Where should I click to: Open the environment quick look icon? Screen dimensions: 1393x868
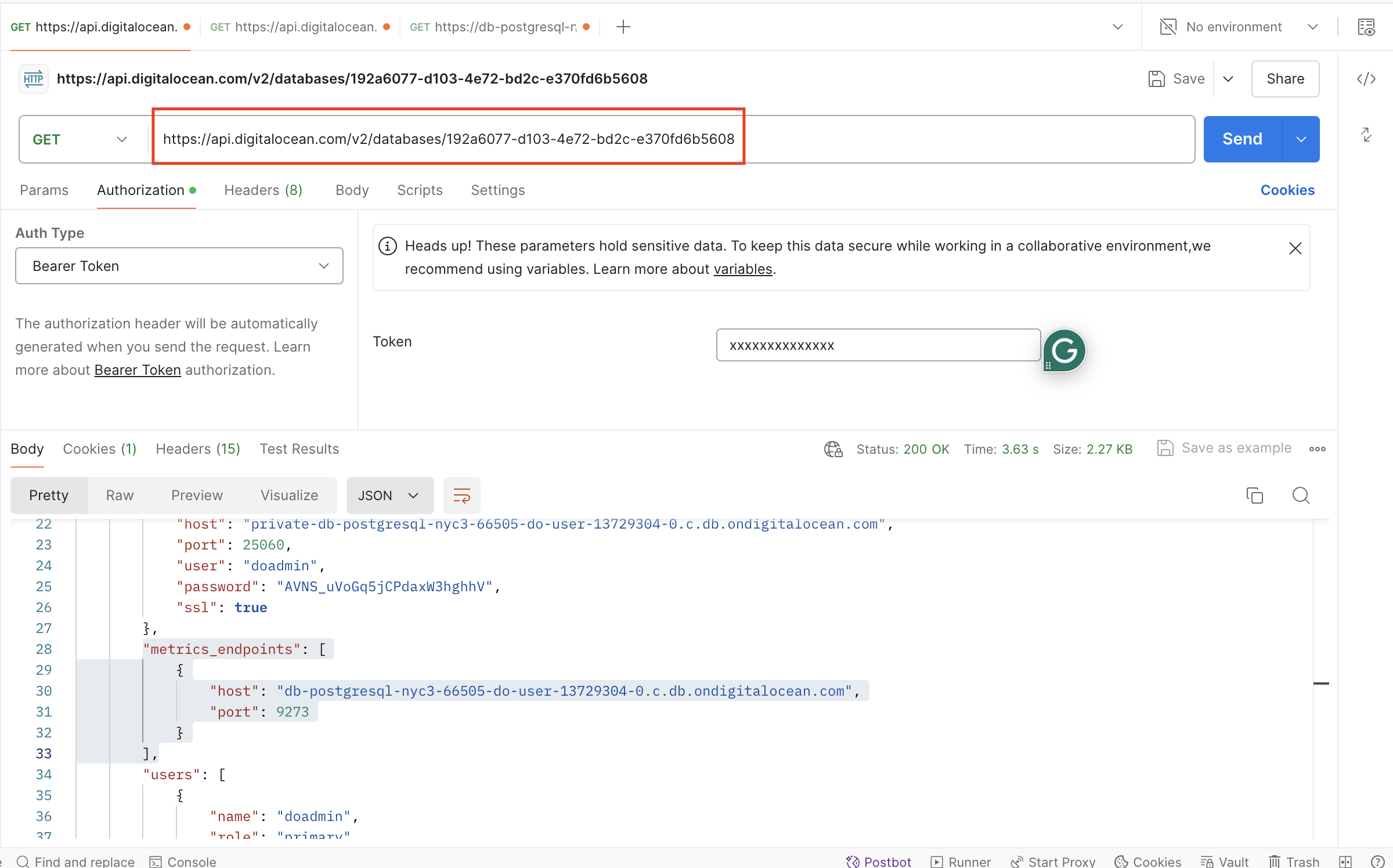tap(1366, 27)
